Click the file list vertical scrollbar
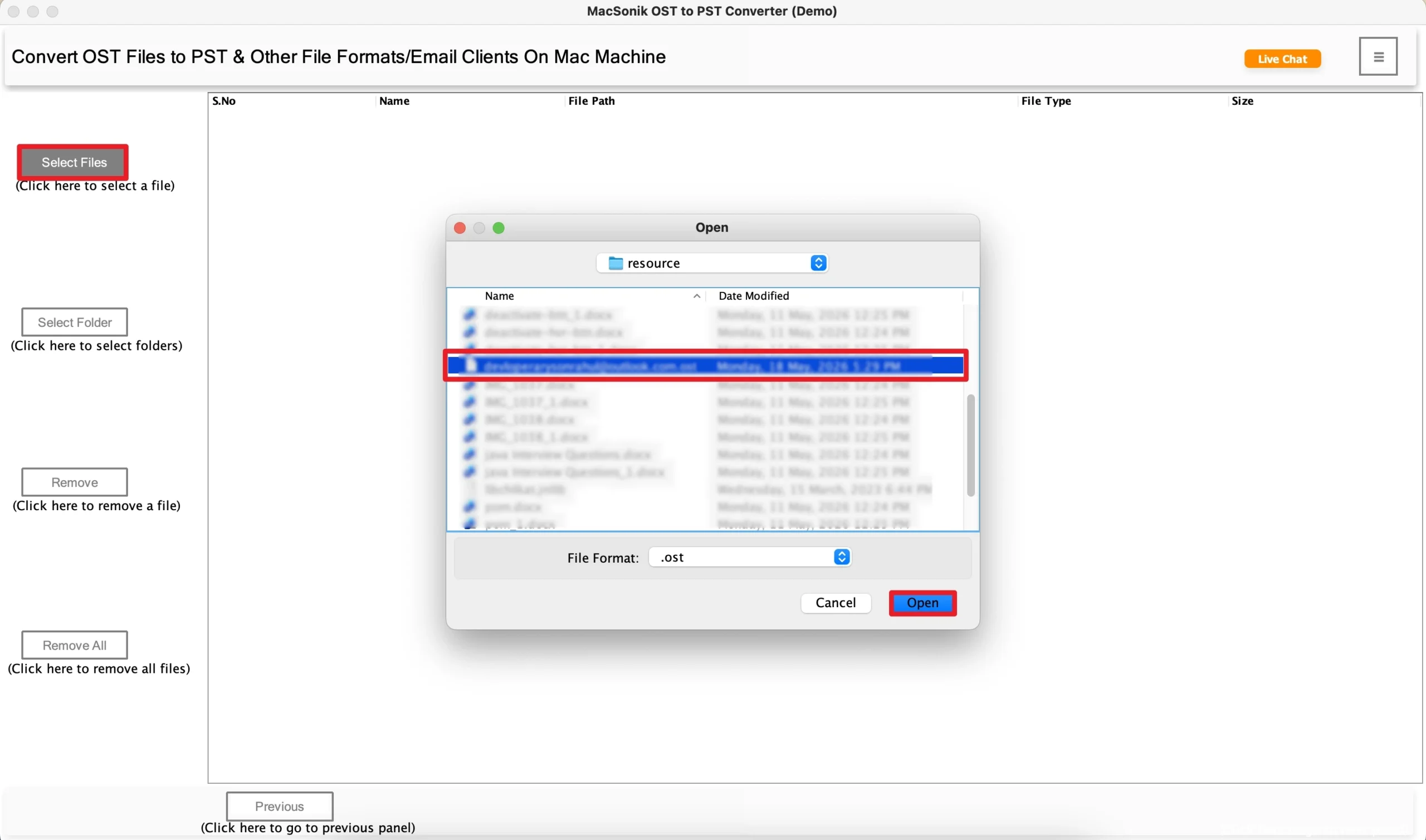Image resolution: width=1426 pixels, height=840 pixels. tap(970, 446)
